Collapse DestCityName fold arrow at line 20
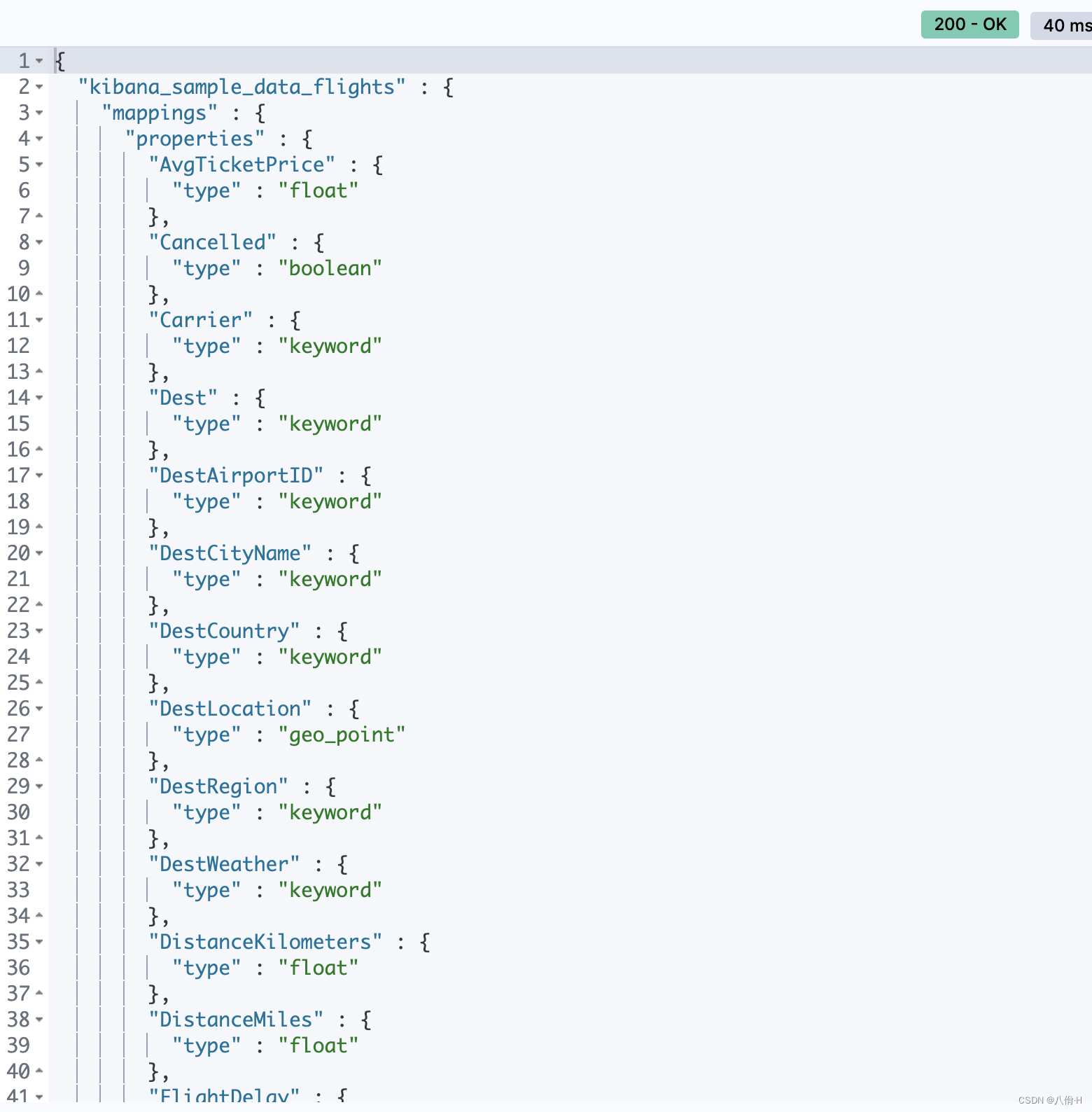1092x1112 pixels. click(39, 553)
